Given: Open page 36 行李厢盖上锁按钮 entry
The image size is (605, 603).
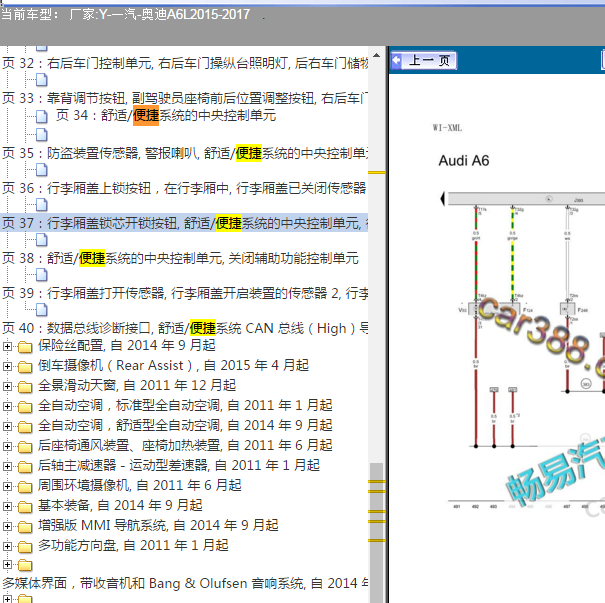Looking at the screenshot, I should point(184,188).
